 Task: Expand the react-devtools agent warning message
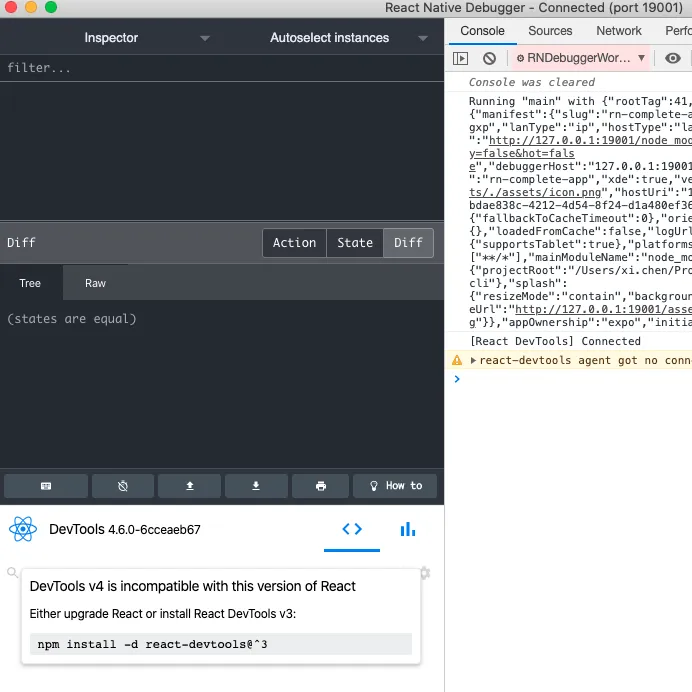point(473,361)
